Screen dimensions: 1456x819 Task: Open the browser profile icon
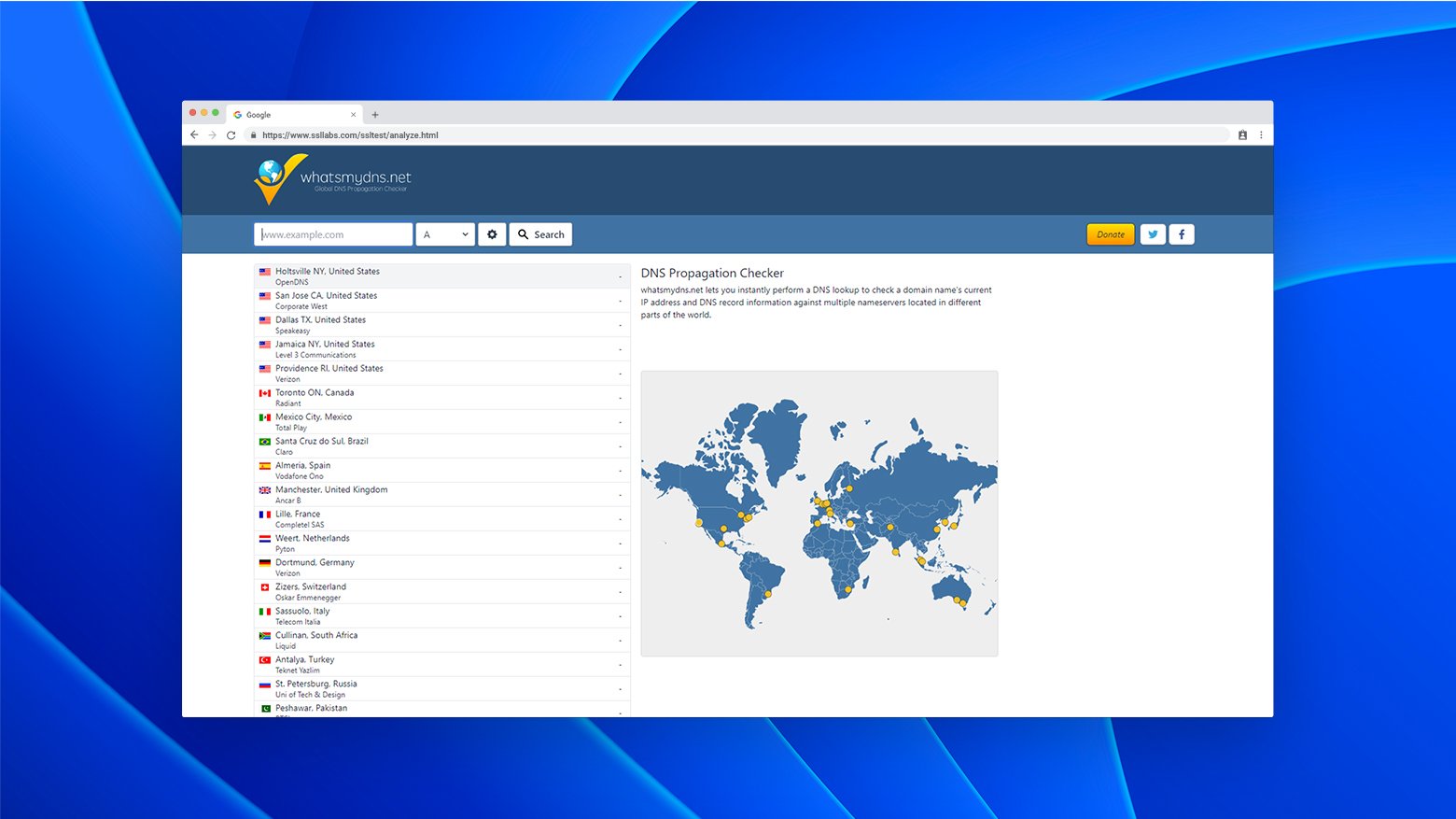click(x=1242, y=135)
